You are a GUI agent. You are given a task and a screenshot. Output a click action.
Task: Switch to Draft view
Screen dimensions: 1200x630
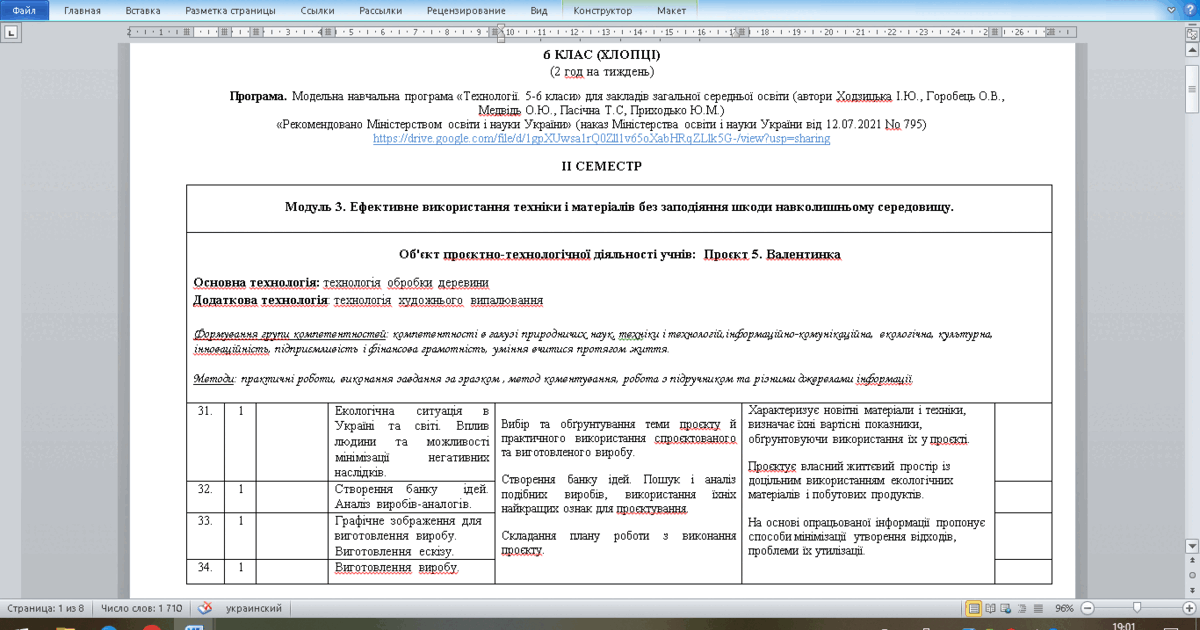[x=1039, y=608]
